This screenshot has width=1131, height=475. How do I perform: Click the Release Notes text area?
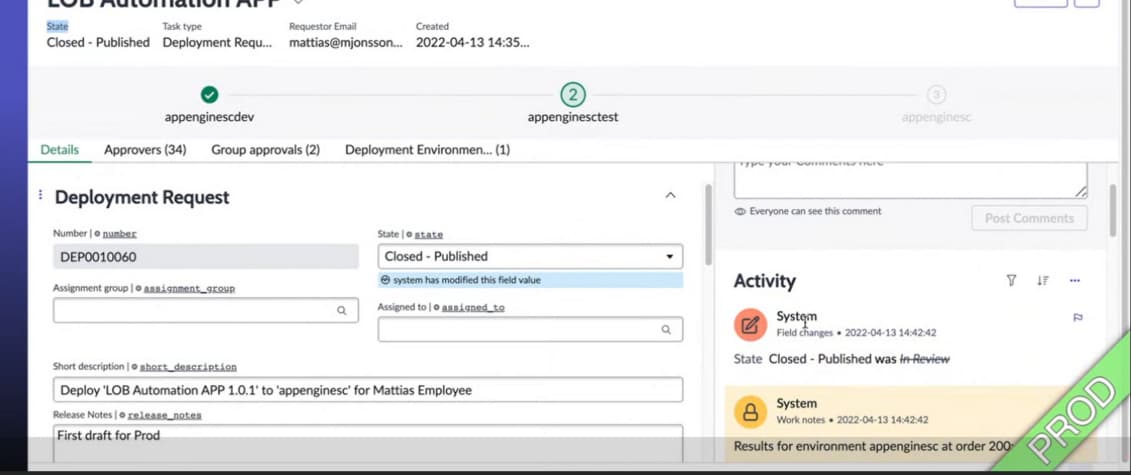(x=368, y=443)
